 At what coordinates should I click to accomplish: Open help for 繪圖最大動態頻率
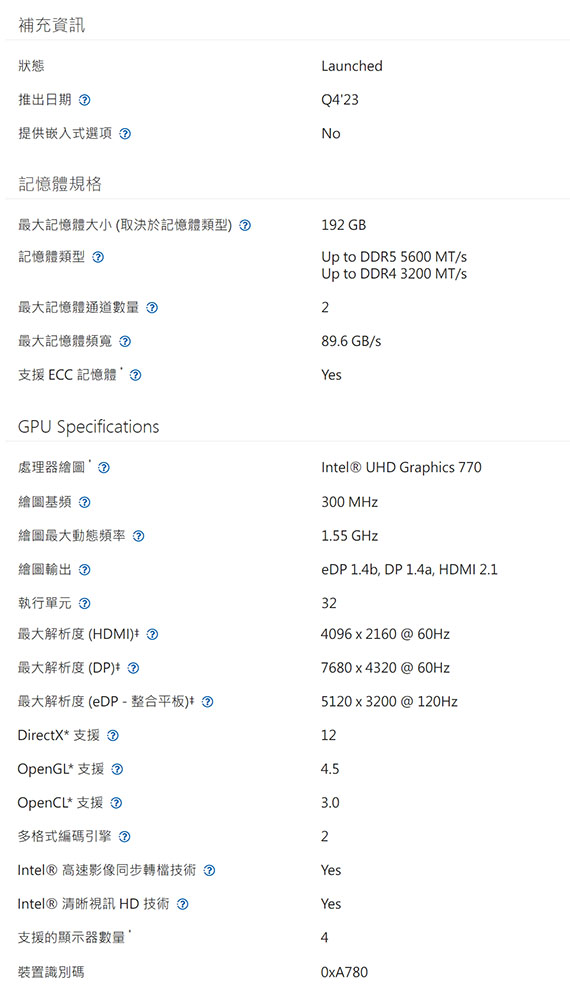pyautogui.click(x=138, y=536)
